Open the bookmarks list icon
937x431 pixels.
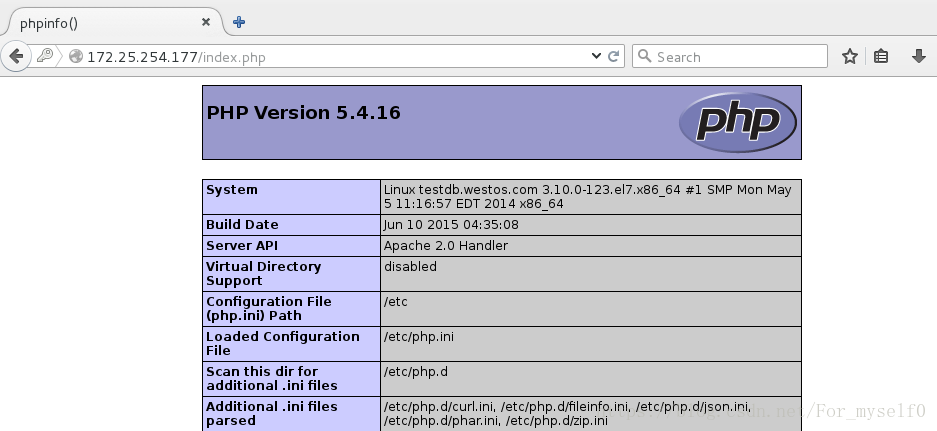pos(881,56)
